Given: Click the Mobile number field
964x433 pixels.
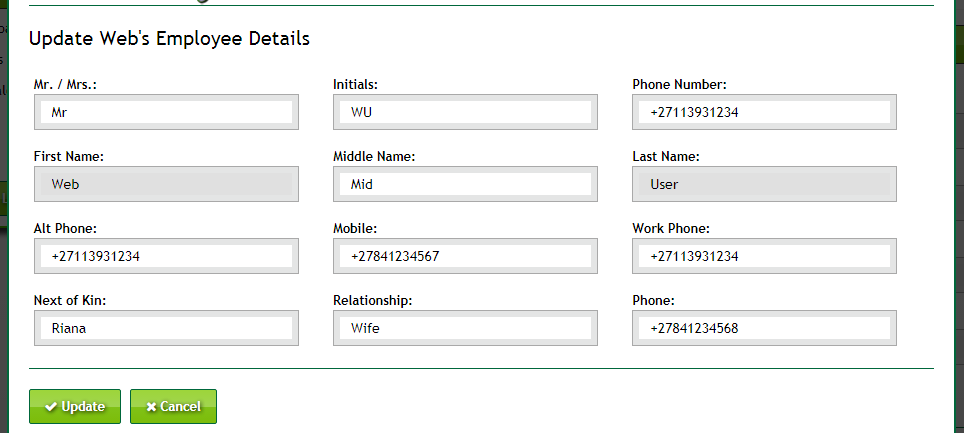Looking at the screenshot, I should (x=465, y=256).
